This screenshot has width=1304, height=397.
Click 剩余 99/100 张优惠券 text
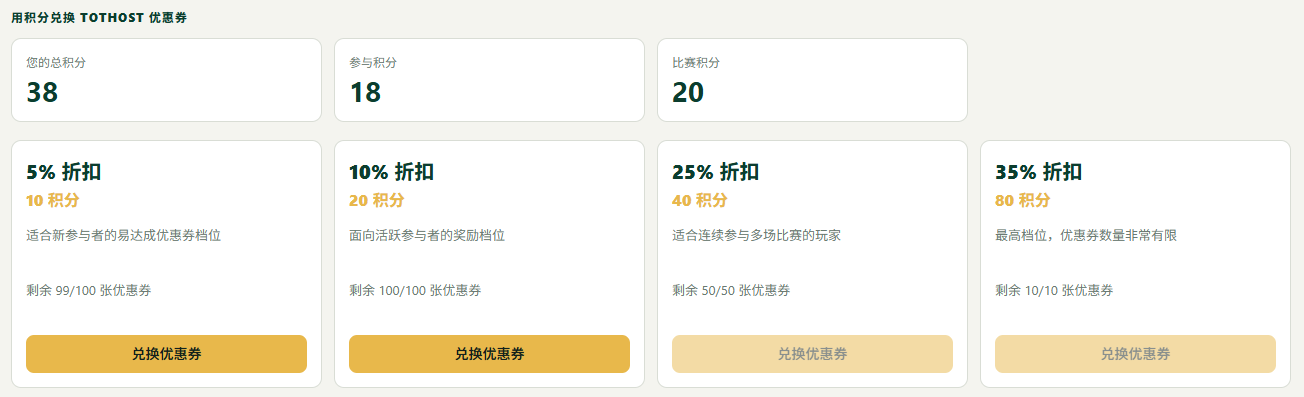89,291
